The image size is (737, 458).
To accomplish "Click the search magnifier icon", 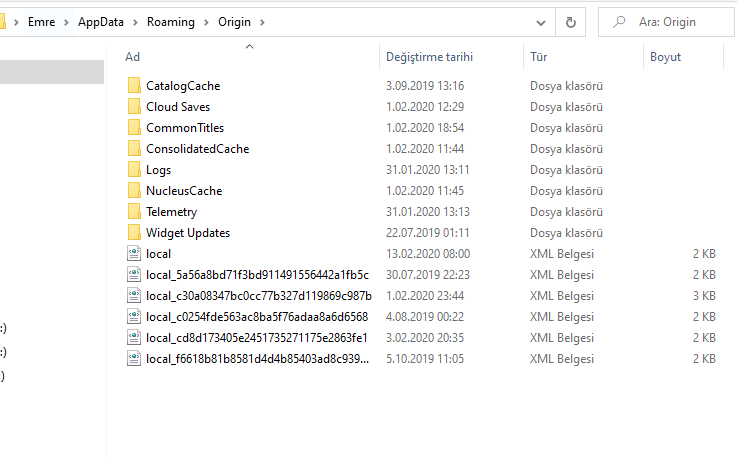I will (x=619, y=22).
